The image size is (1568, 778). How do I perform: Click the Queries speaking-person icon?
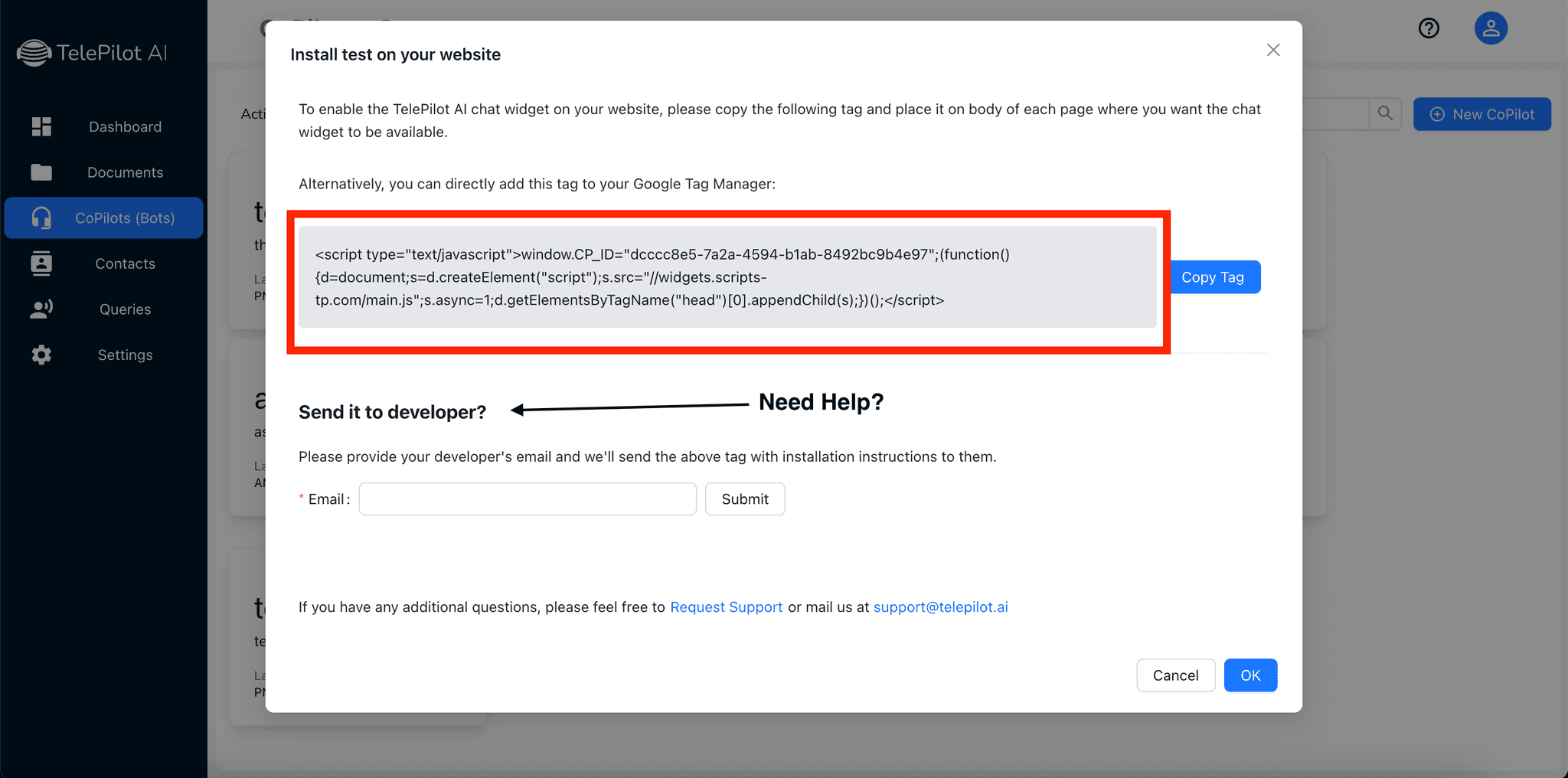coord(41,309)
